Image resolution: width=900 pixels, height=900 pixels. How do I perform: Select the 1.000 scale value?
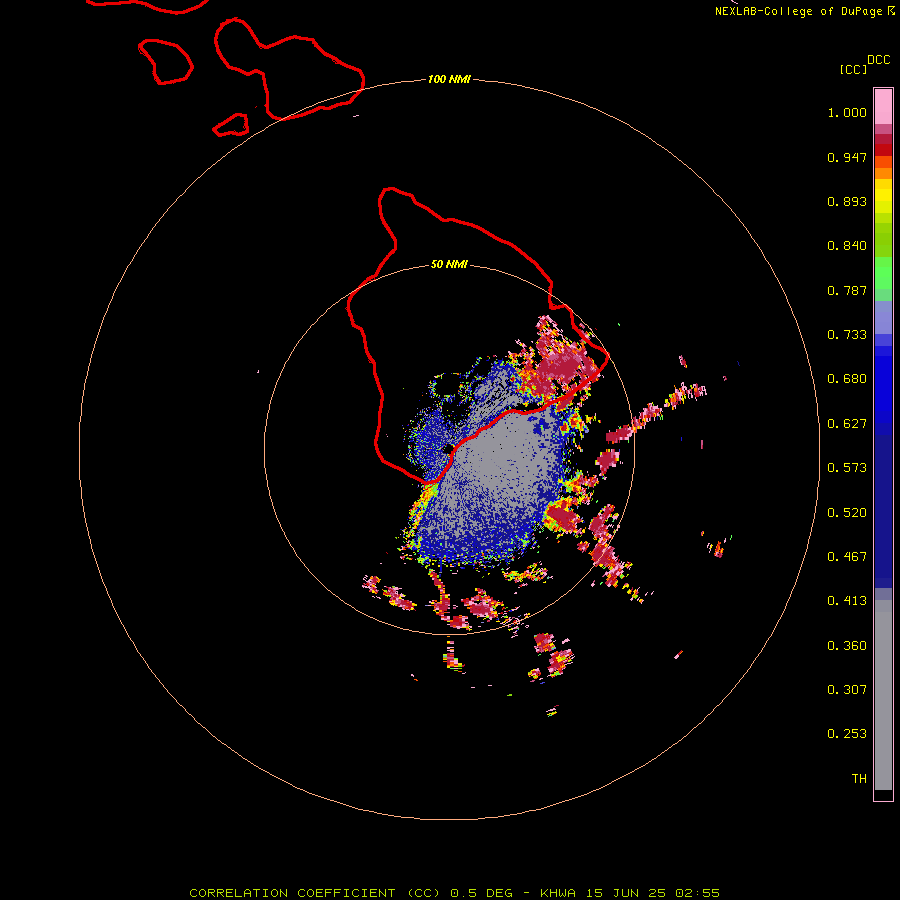tap(847, 112)
